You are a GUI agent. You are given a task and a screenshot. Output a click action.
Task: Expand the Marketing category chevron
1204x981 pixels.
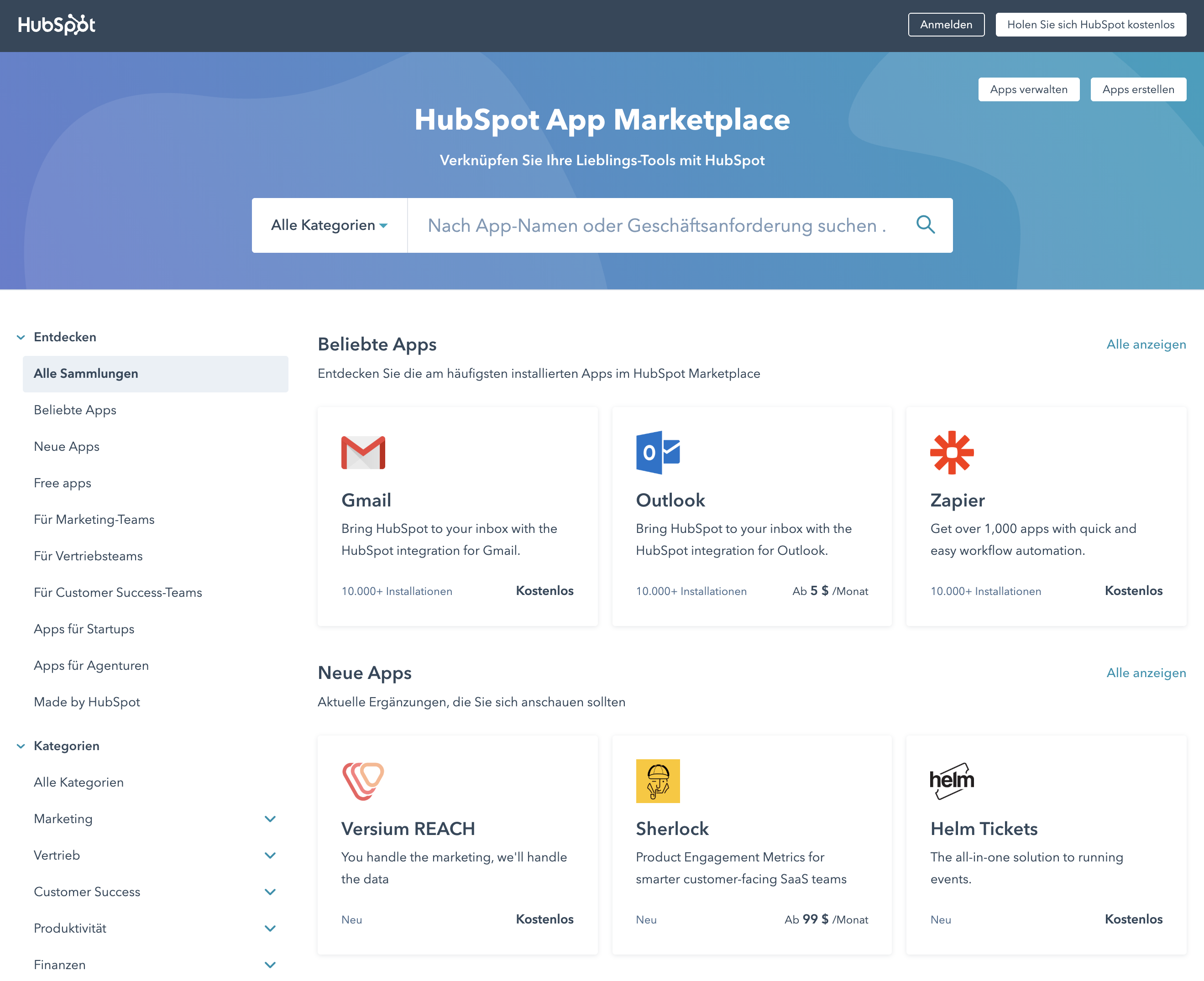tap(270, 819)
